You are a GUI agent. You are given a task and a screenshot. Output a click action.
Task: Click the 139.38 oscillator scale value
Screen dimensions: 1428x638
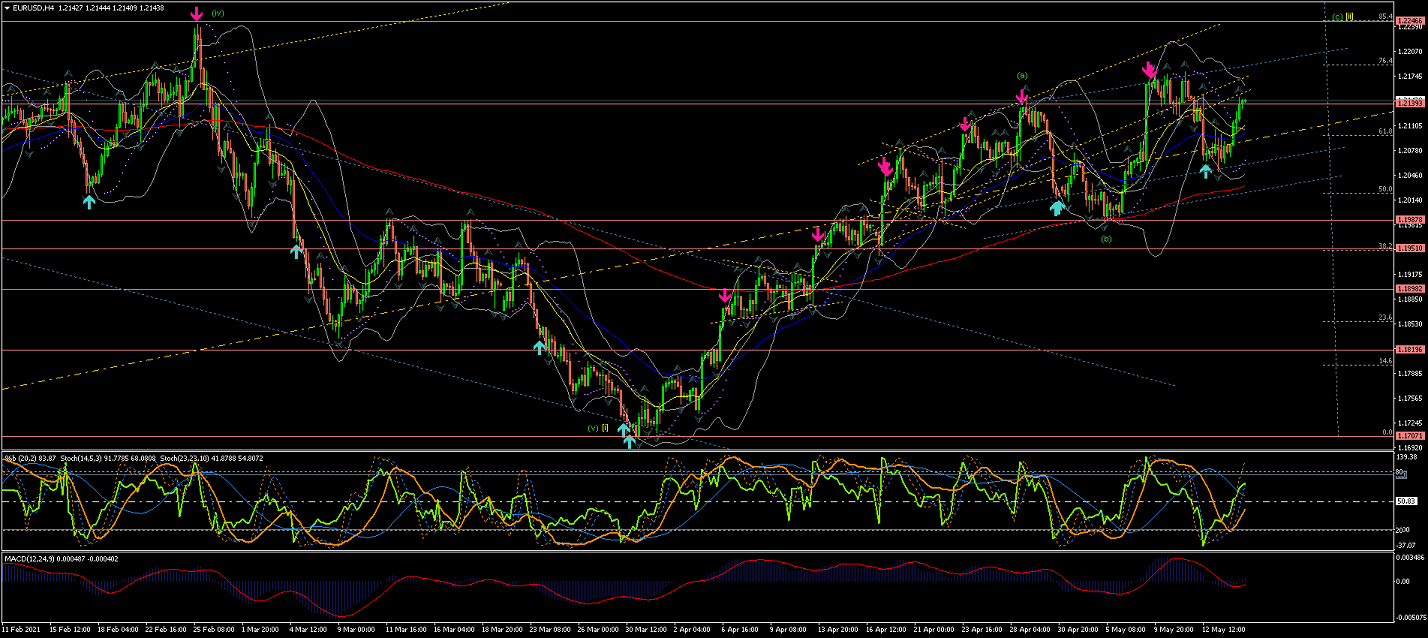tap(1409, 456)
